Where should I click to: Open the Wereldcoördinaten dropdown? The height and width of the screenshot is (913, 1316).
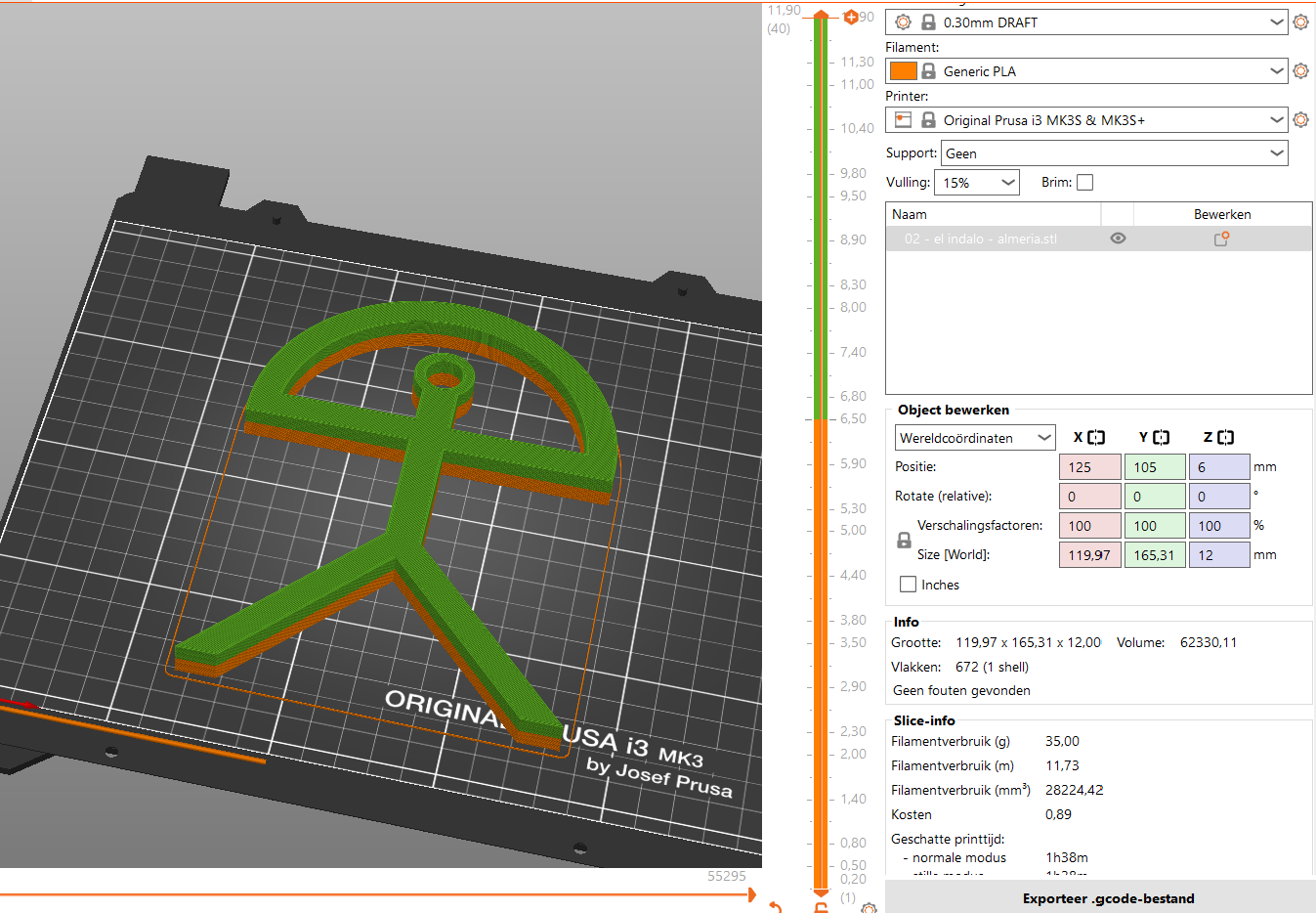[975, 438]
